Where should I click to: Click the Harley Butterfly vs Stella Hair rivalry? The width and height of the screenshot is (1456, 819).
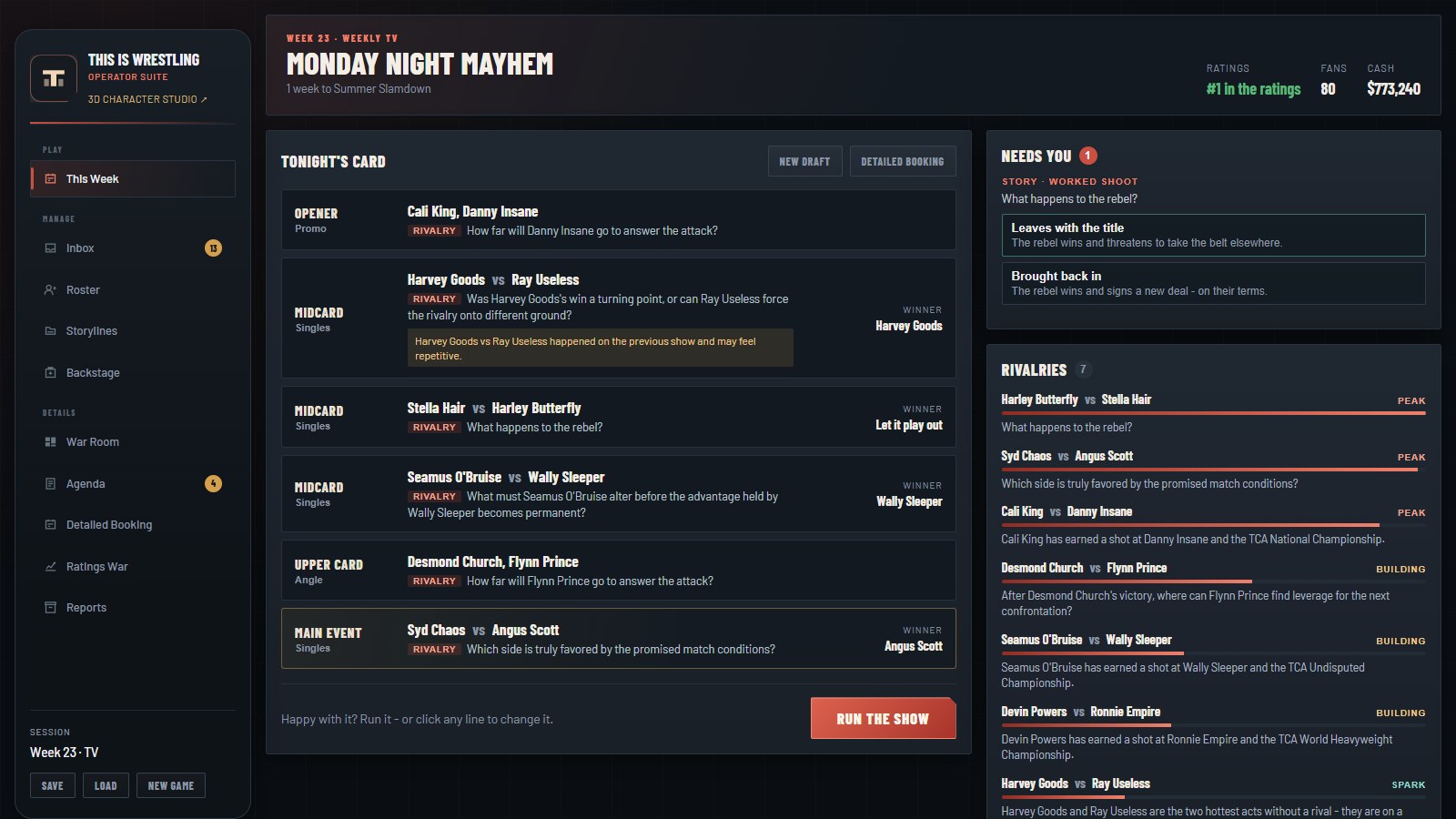coord(1213,414)
